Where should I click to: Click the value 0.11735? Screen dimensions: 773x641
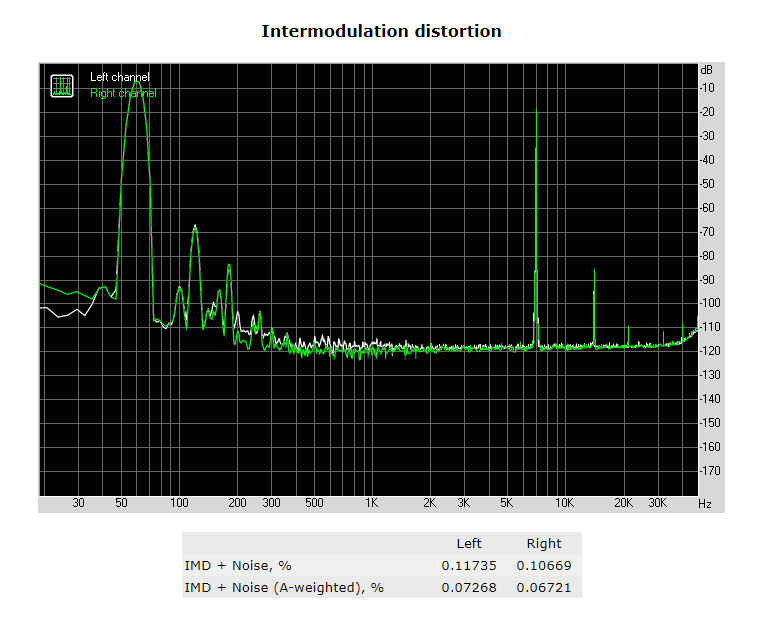(469, 566)
